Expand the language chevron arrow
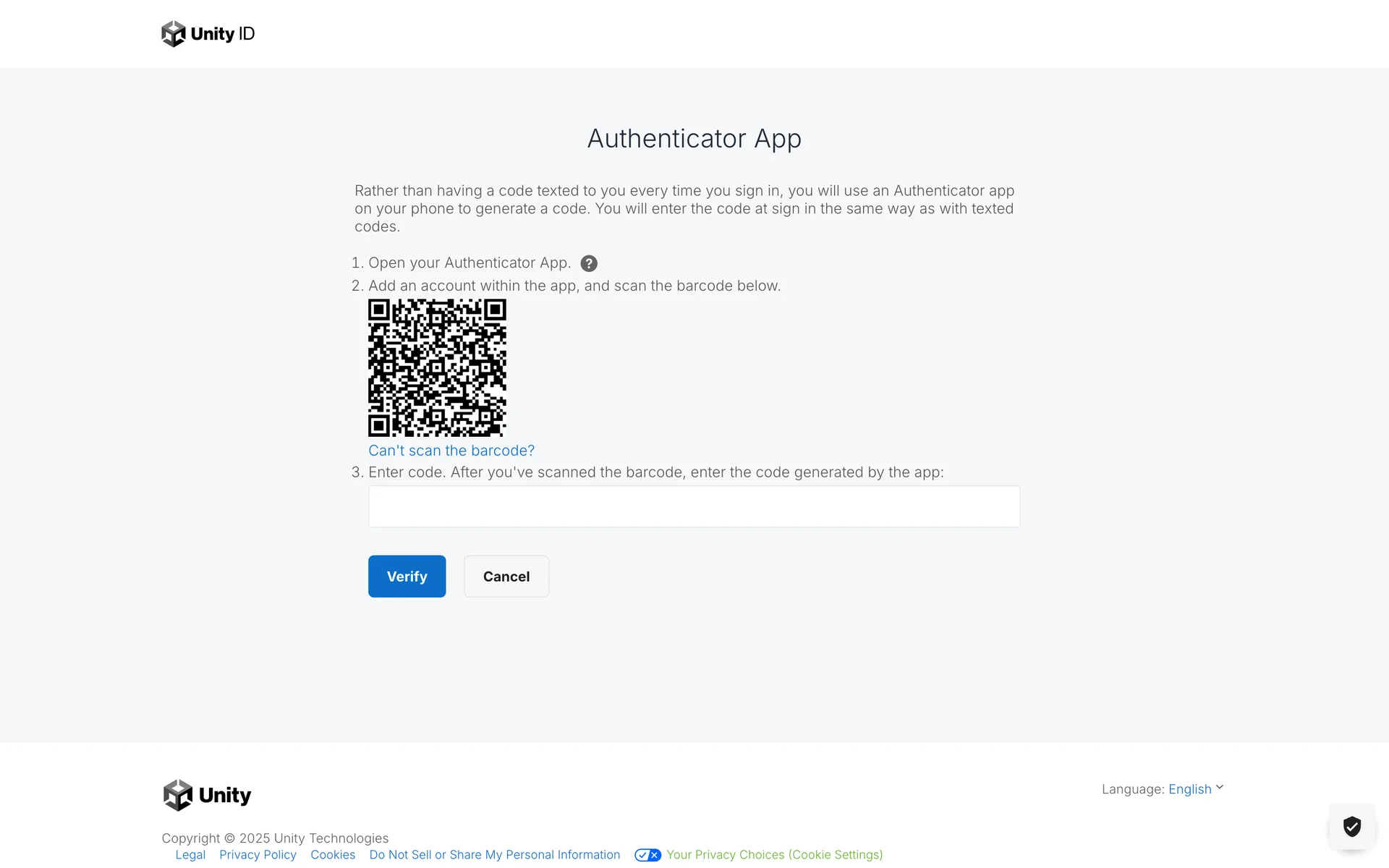Viewport: 1389px width, 868px height. [x=1220, y=788]
